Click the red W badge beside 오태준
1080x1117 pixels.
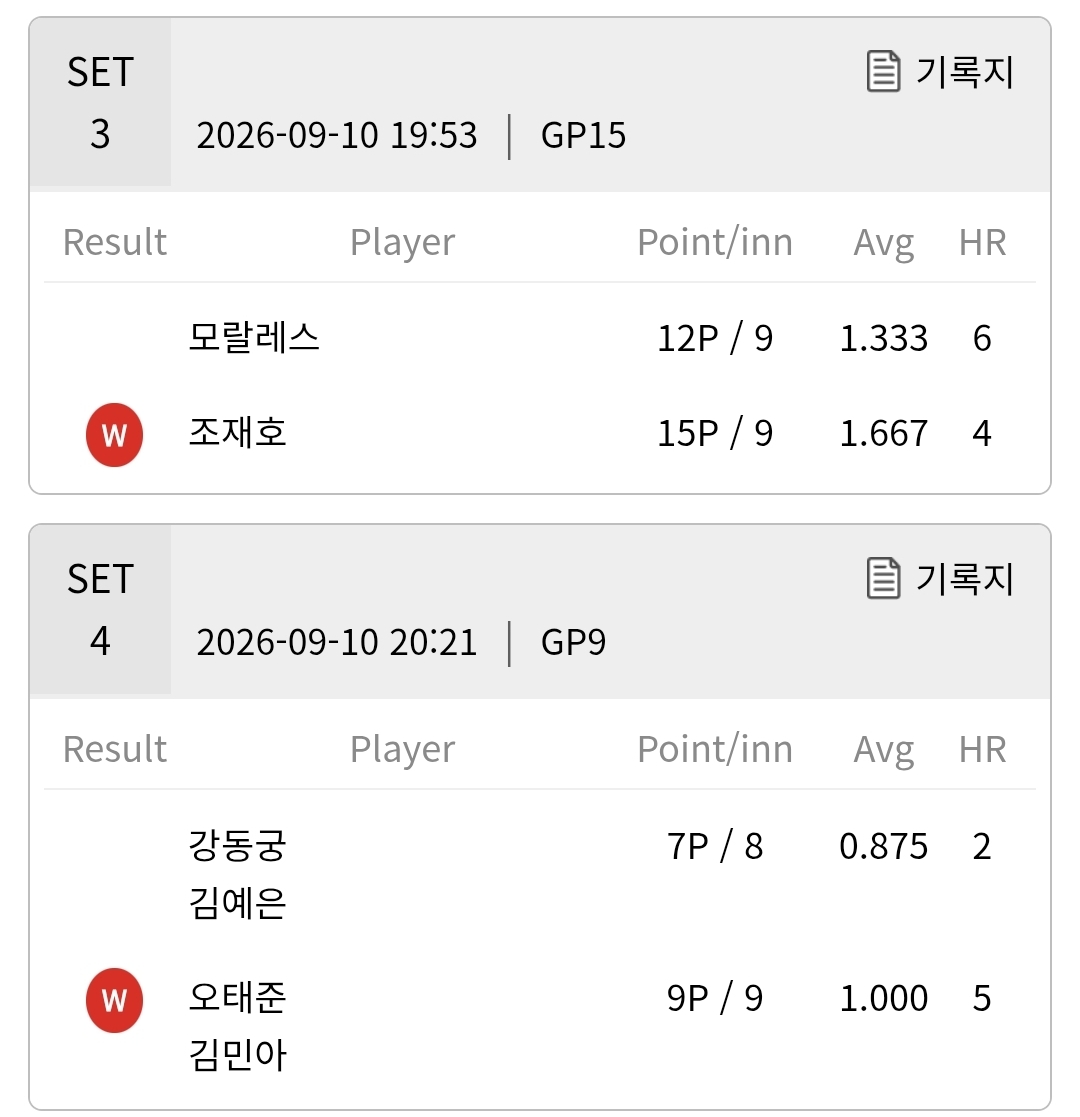[114, 1000]
